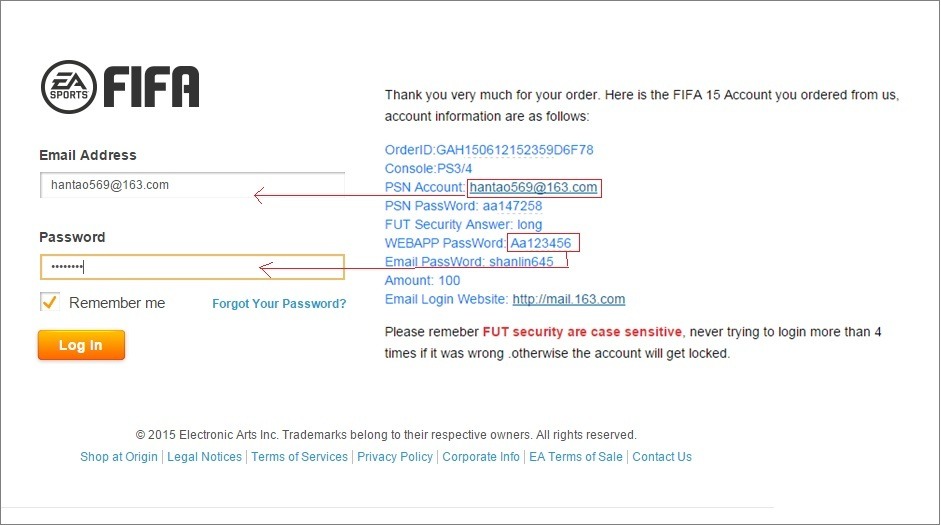
Task: View the Privacy Policy page
Action: pos(395,457)
